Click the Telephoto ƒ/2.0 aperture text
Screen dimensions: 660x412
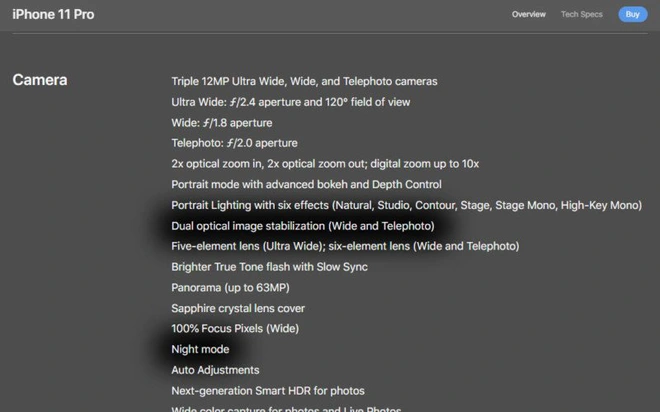coord(234,143)
